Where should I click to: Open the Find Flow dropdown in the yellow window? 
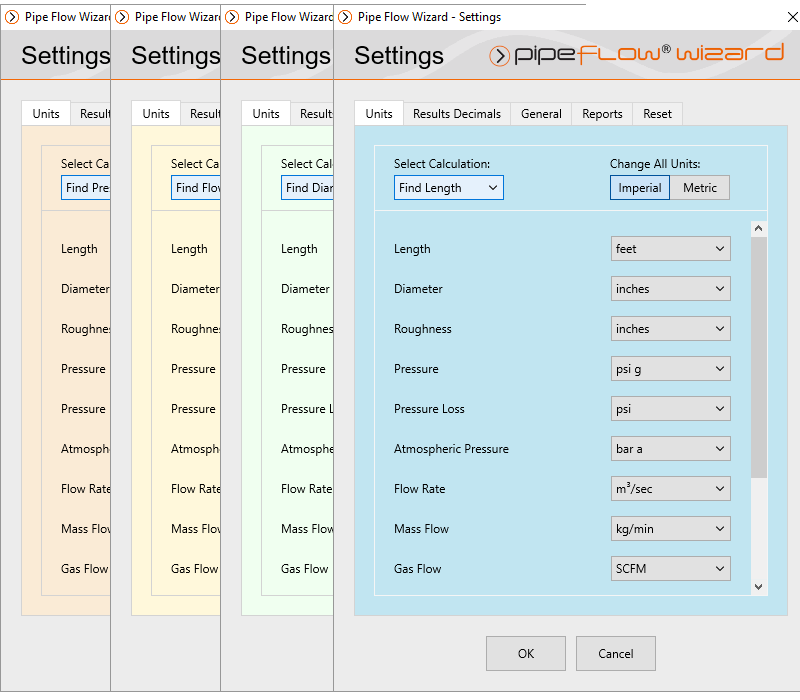[x=196, y=188]
